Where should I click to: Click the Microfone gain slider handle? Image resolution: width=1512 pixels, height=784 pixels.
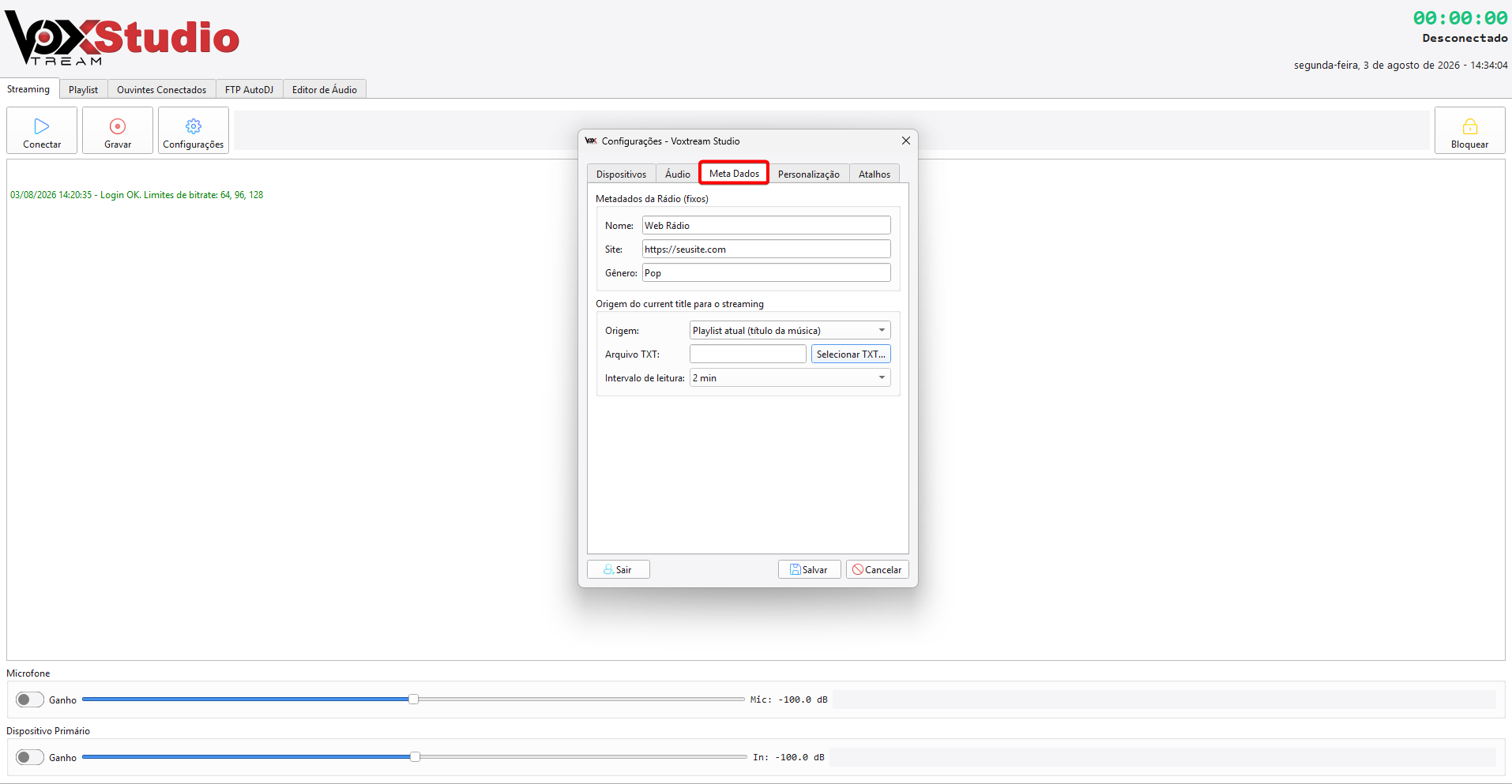413,699
